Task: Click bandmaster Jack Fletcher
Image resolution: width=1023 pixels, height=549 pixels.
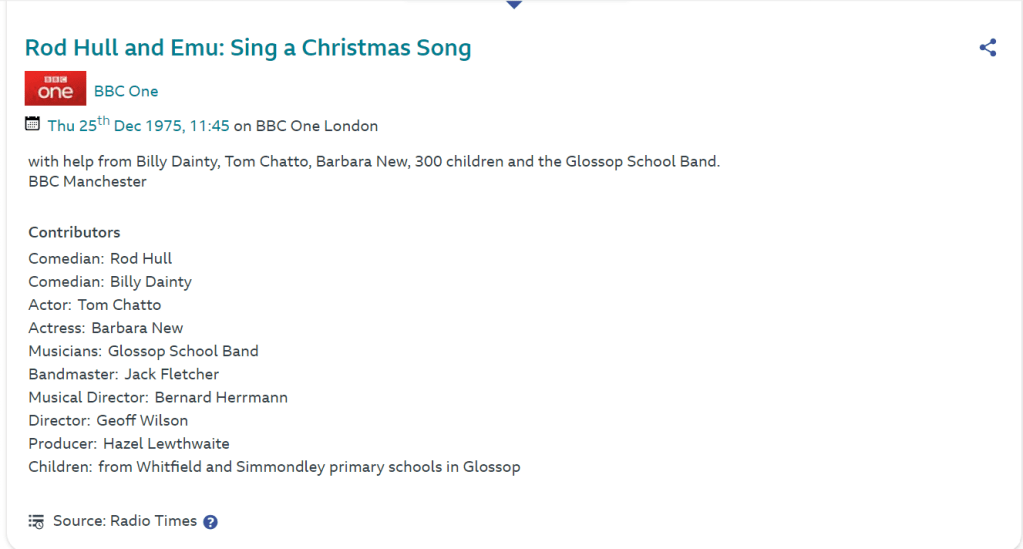Action: (x=171, y=374)
